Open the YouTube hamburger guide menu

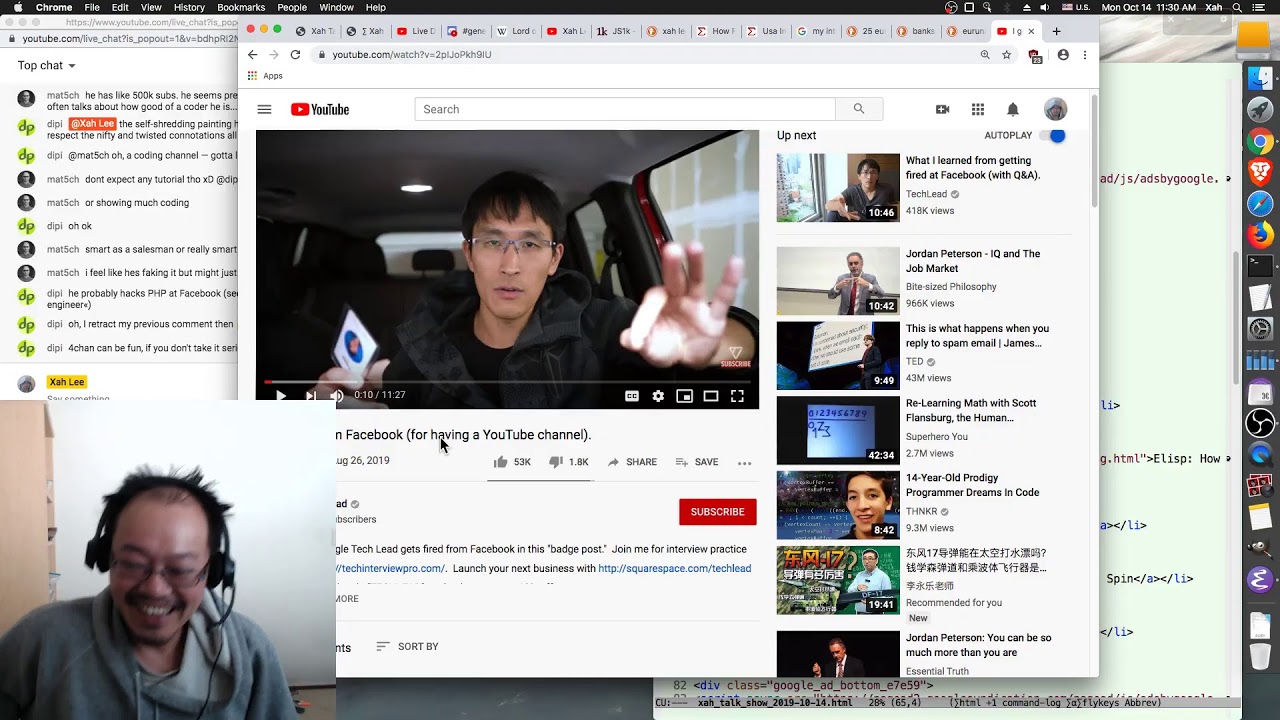coord(264,109)
